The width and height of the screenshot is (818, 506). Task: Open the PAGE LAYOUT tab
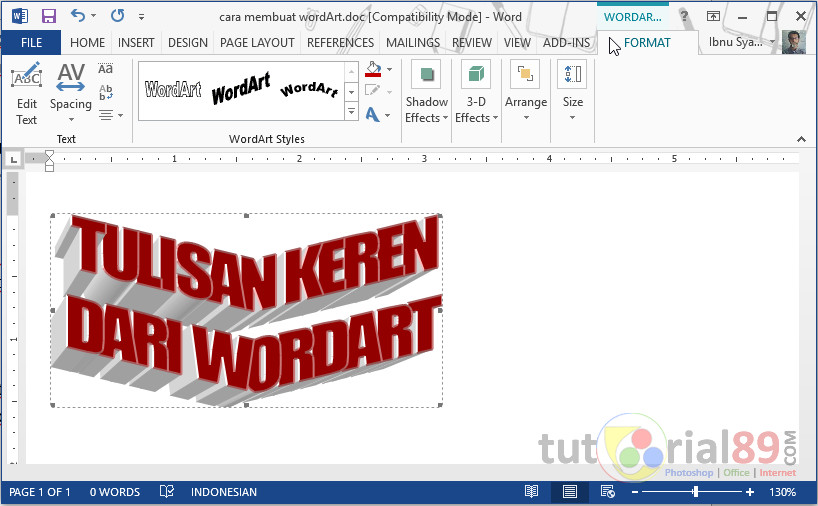coord(257,43)
